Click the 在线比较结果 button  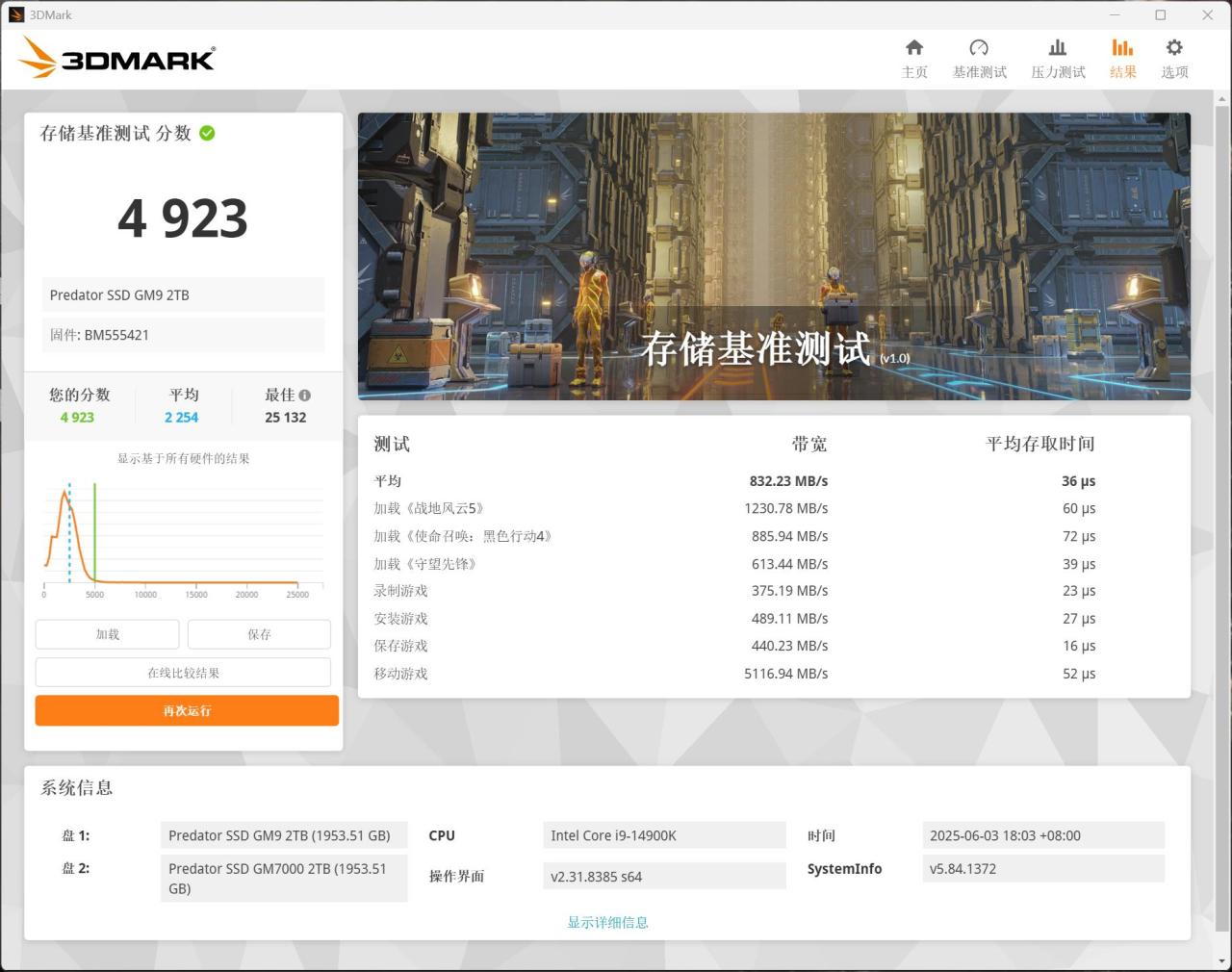coord(183,673)
